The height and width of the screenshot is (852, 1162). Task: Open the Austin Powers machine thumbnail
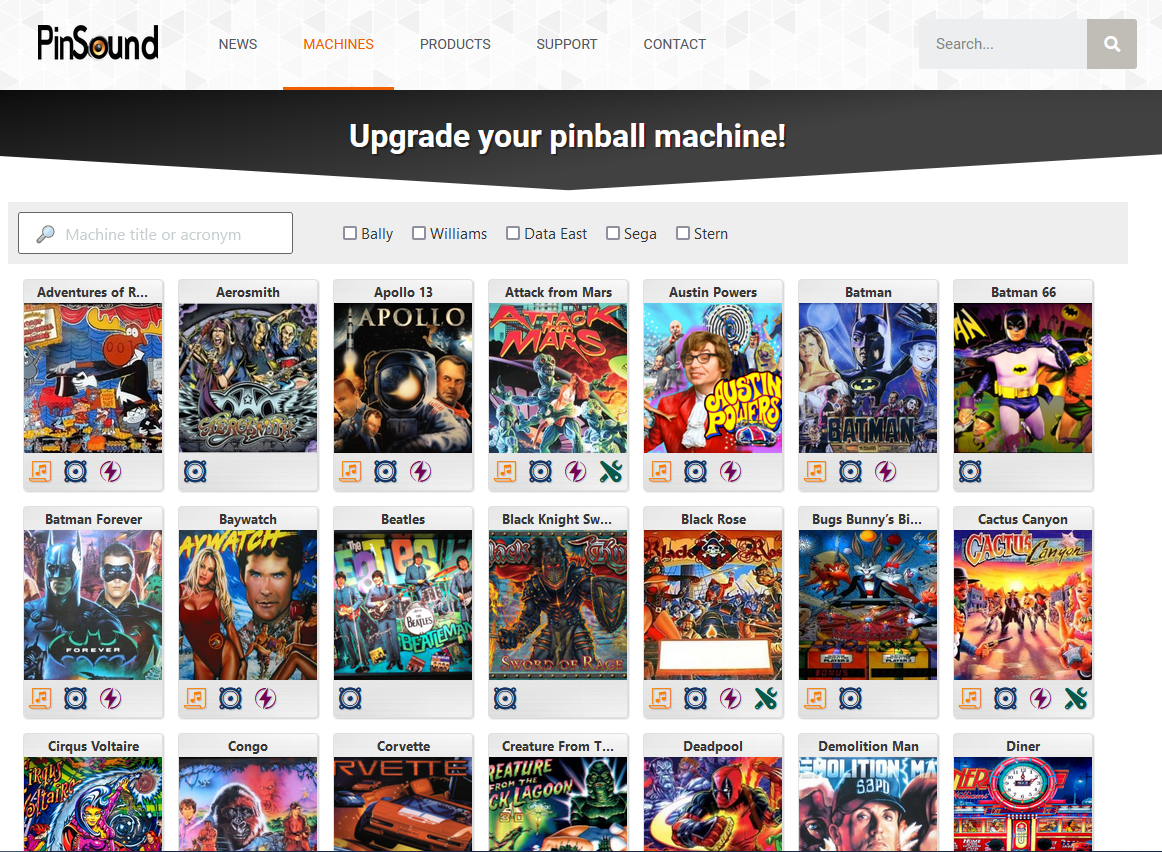(713, 378)
